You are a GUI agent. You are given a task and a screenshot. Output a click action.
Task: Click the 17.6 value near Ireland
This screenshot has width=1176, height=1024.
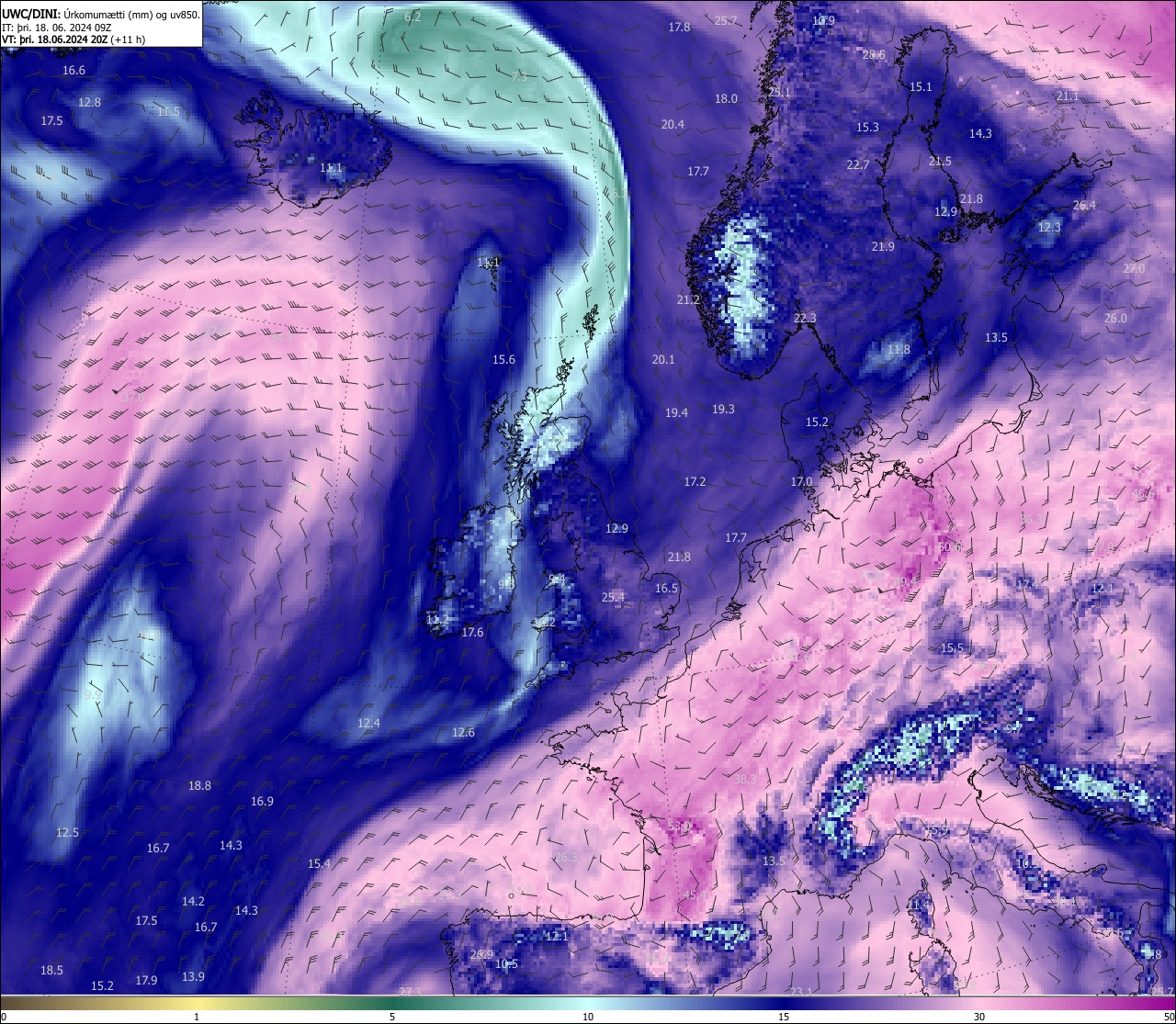(x=472, y=633)
